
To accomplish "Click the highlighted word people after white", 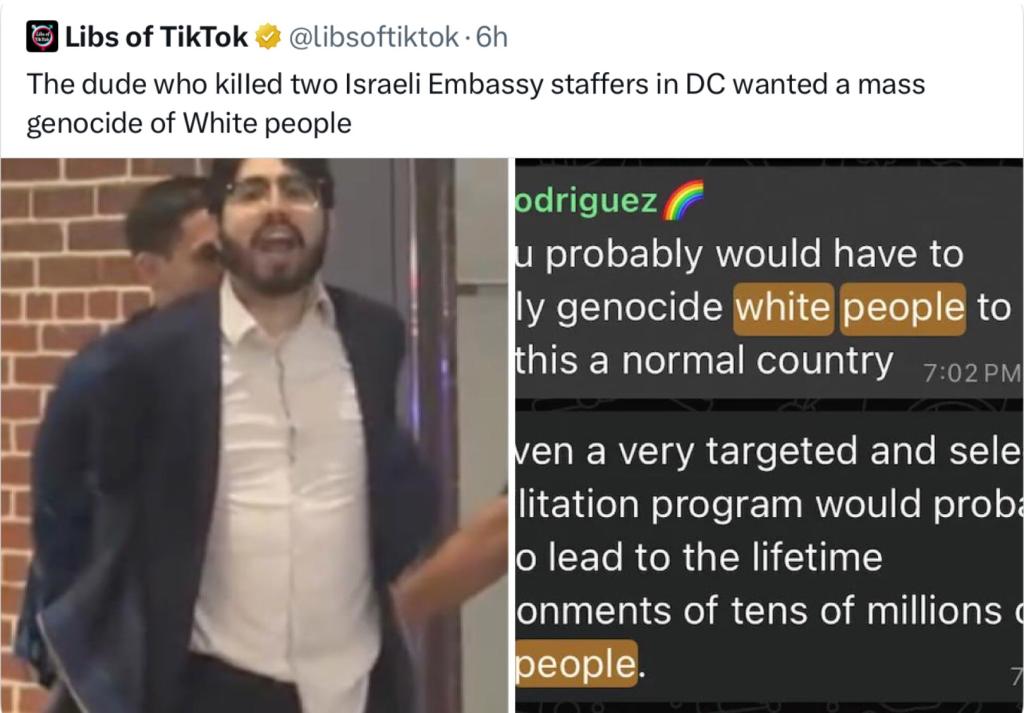I will pos(903,308).
